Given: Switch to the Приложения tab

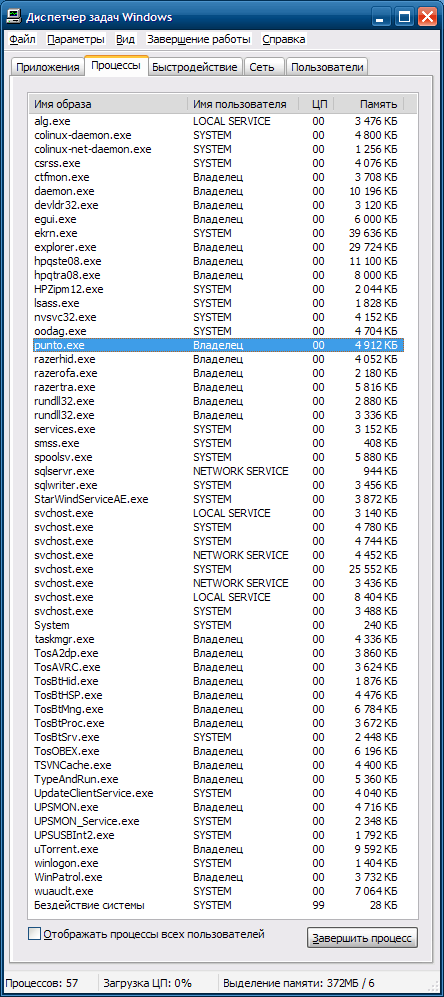Looking at the screenshot, I should (x=48, y=67).
